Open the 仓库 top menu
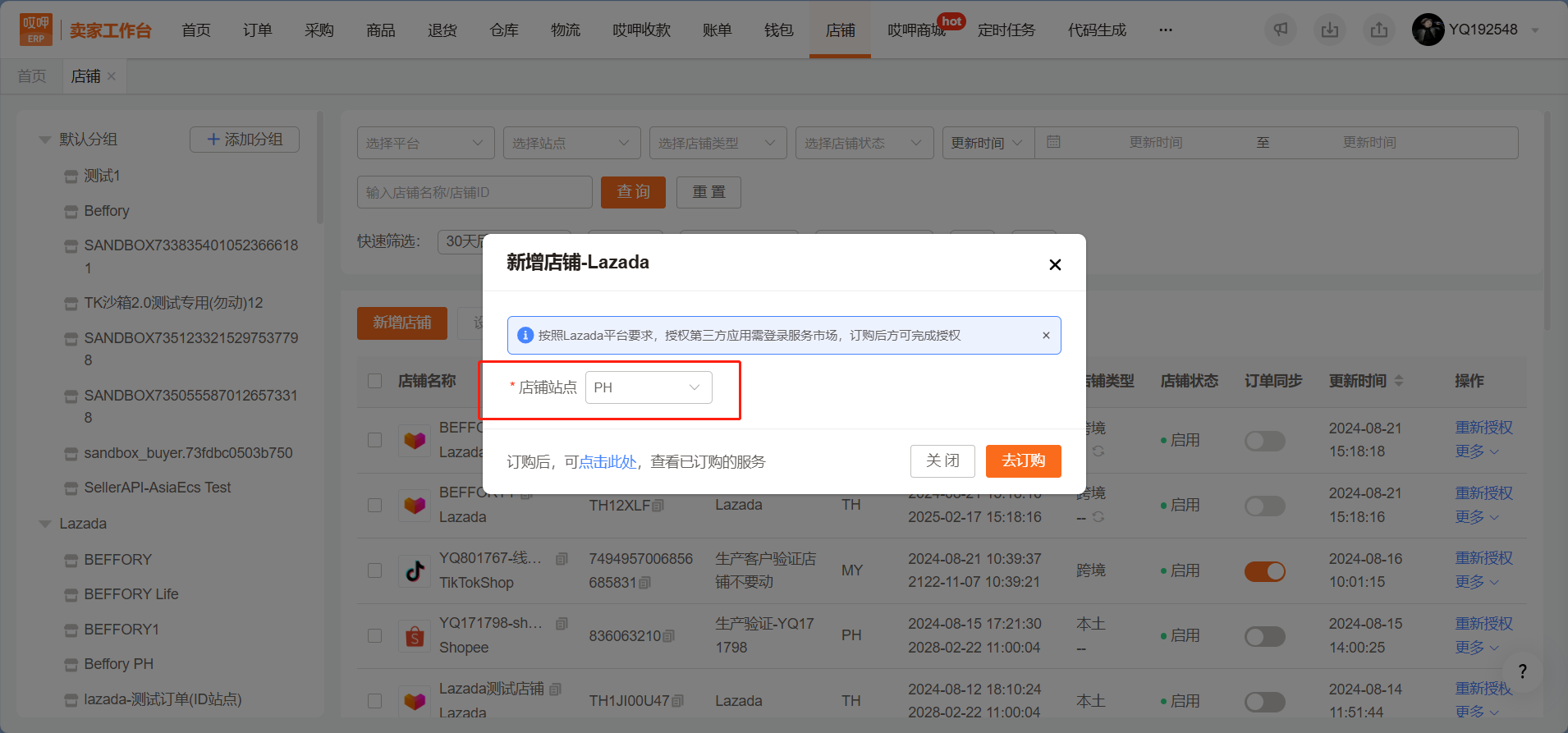 [x=504, y=30]
